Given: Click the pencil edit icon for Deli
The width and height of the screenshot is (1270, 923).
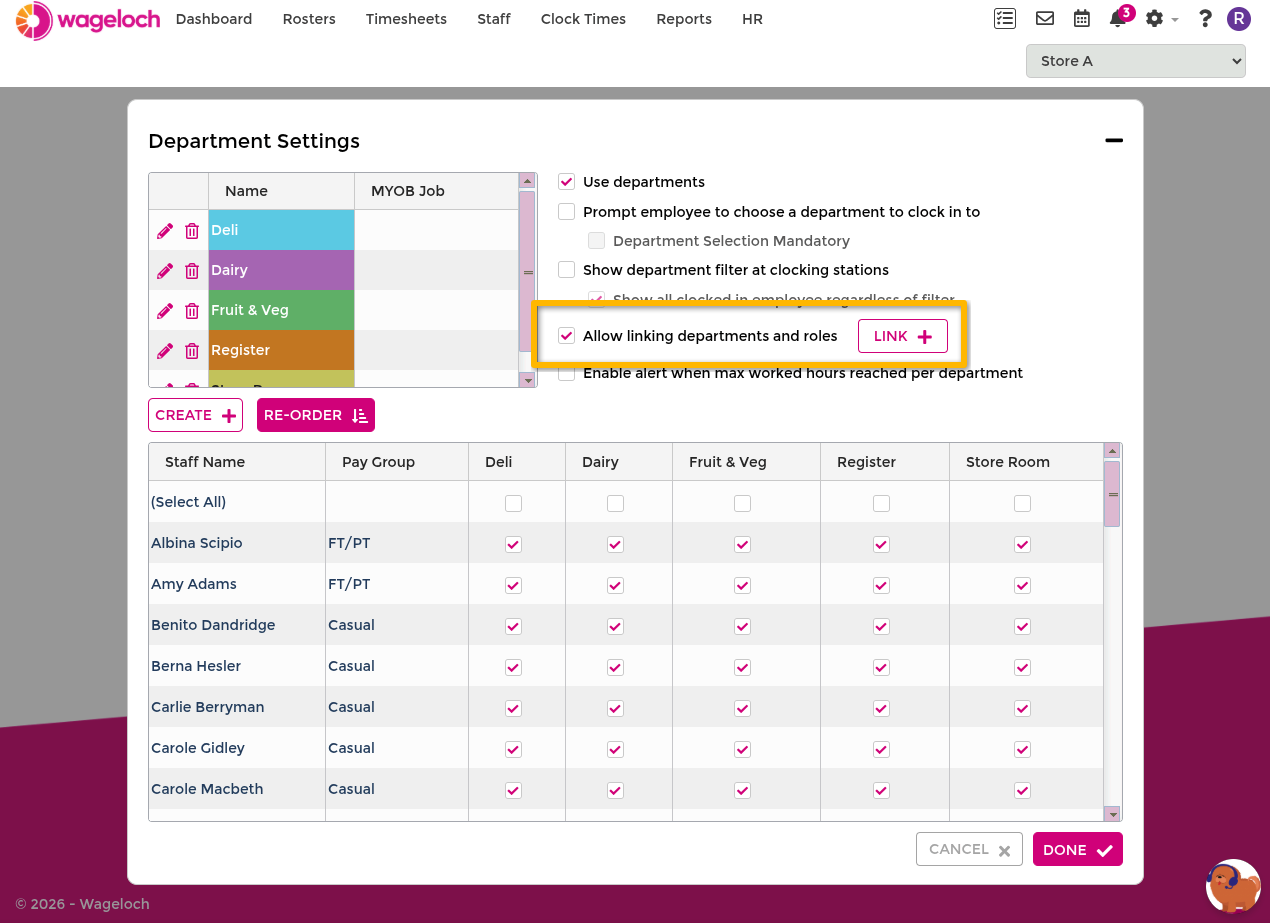Looking at the screenshot, I should (165, 231).
